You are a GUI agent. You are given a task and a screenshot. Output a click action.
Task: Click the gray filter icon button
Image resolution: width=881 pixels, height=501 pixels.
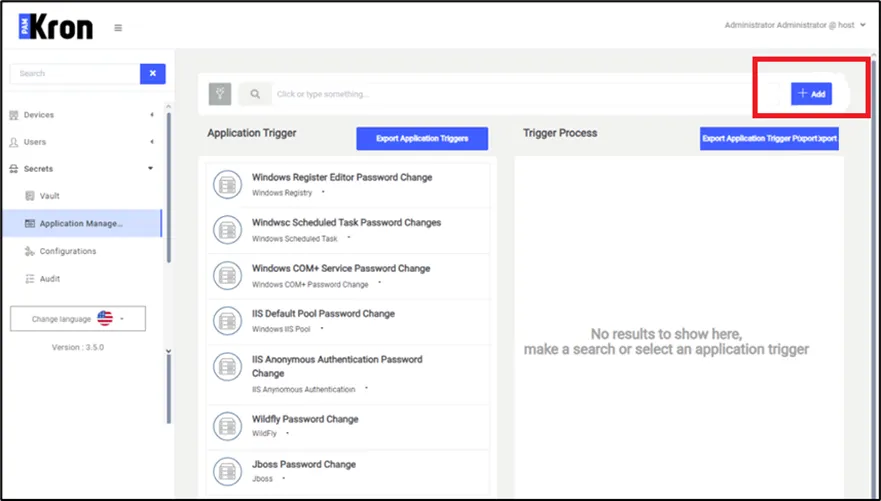pos(220,94)
